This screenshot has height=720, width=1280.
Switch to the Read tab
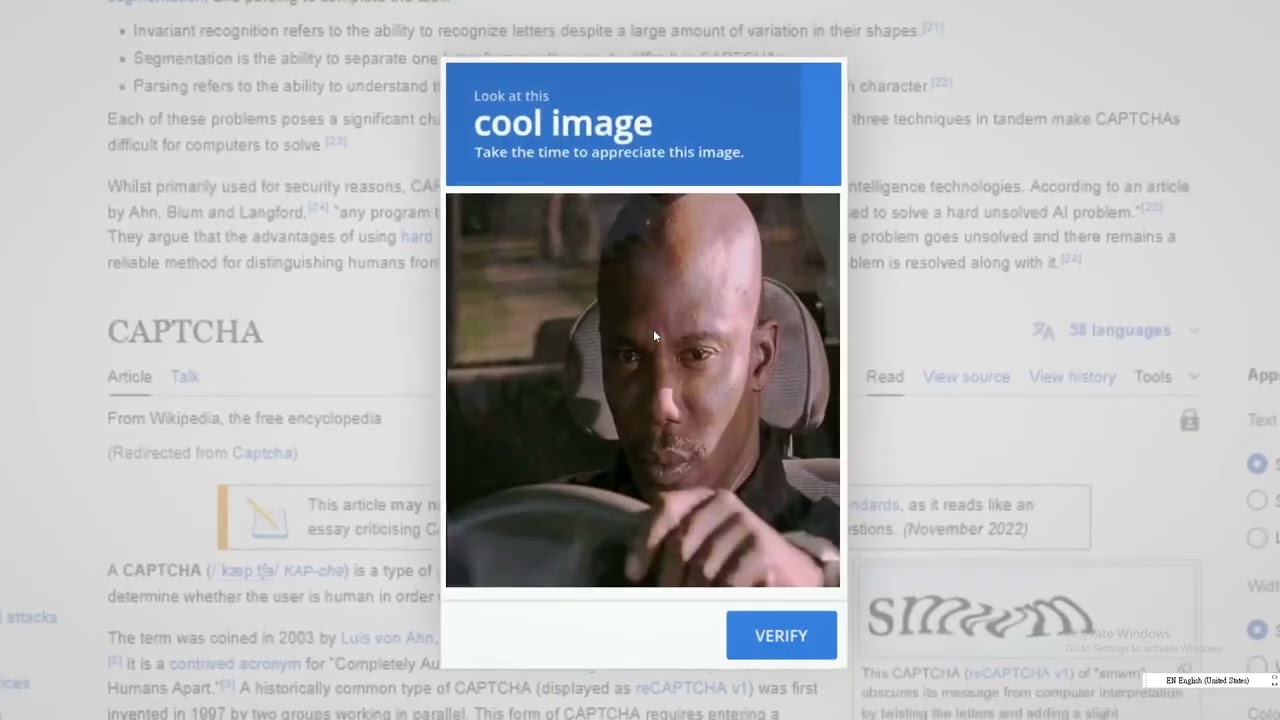[x=884, y=376]
